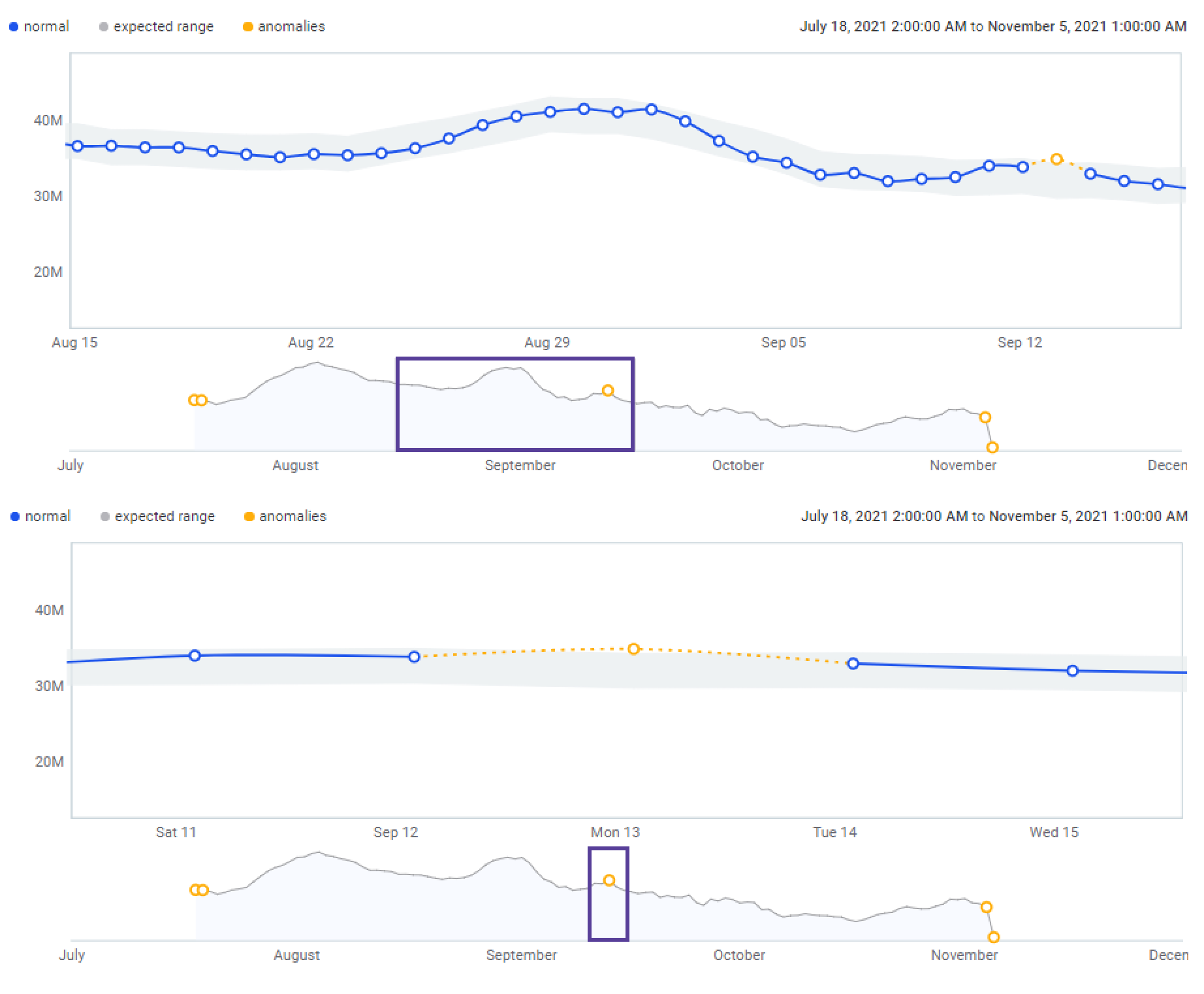
Task: Select the orange anomaly point after Sep 12 in top chart
Action: 1056,159
